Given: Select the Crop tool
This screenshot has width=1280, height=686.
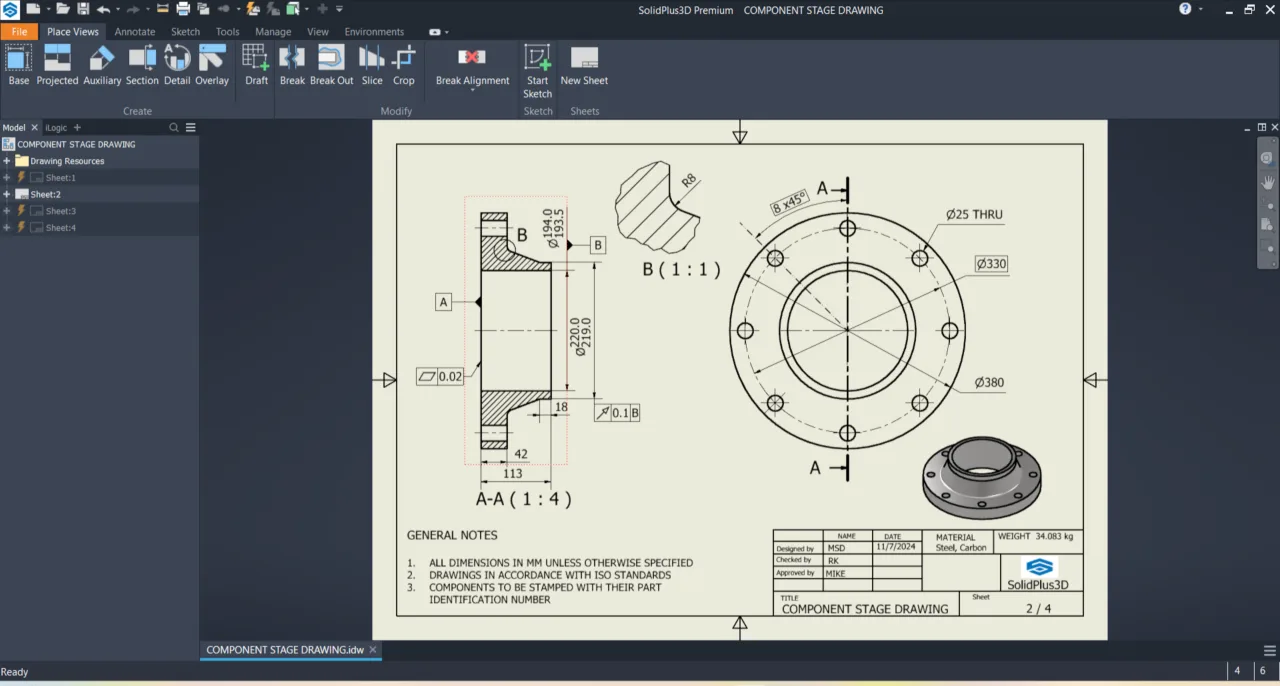Looking at the screenshot, I should [x=403, y=65].
